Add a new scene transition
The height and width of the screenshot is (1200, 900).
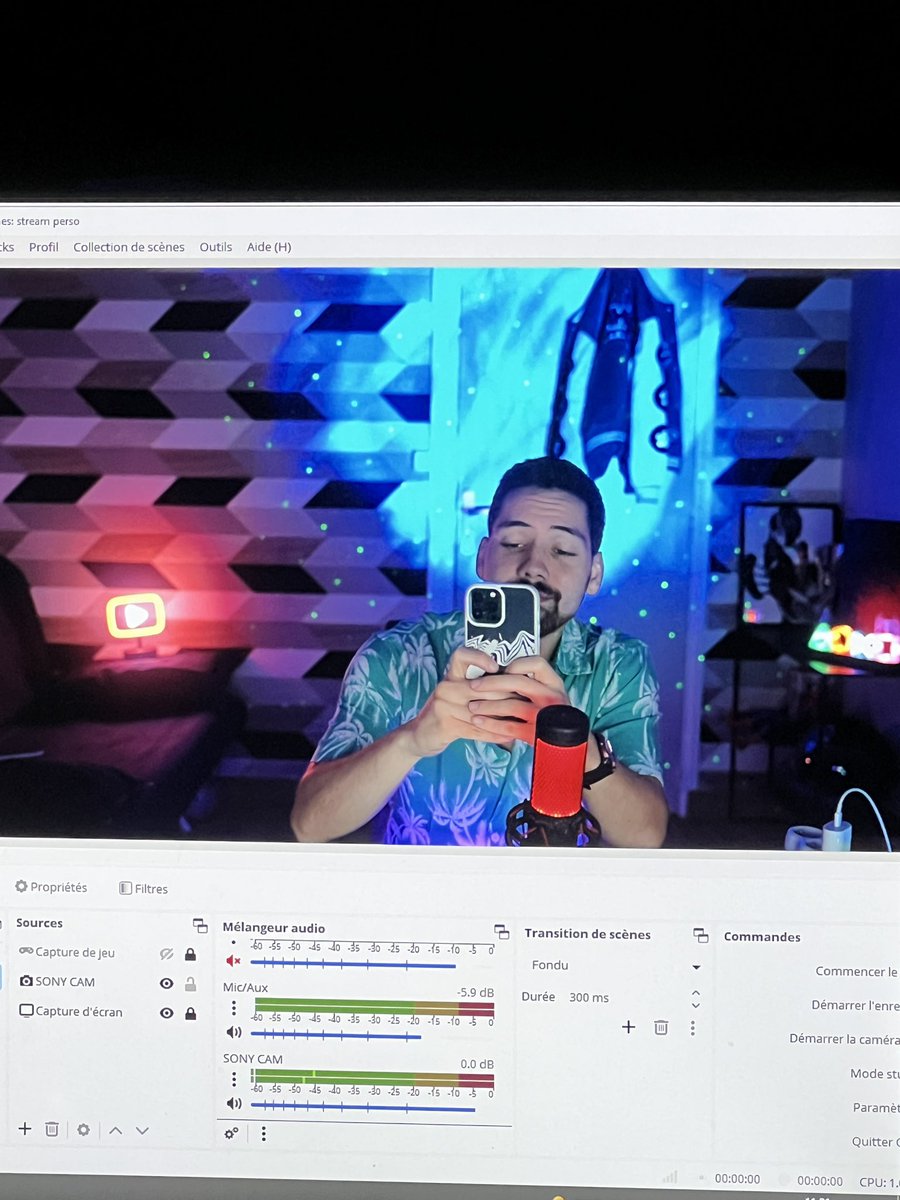point(628,1027)
